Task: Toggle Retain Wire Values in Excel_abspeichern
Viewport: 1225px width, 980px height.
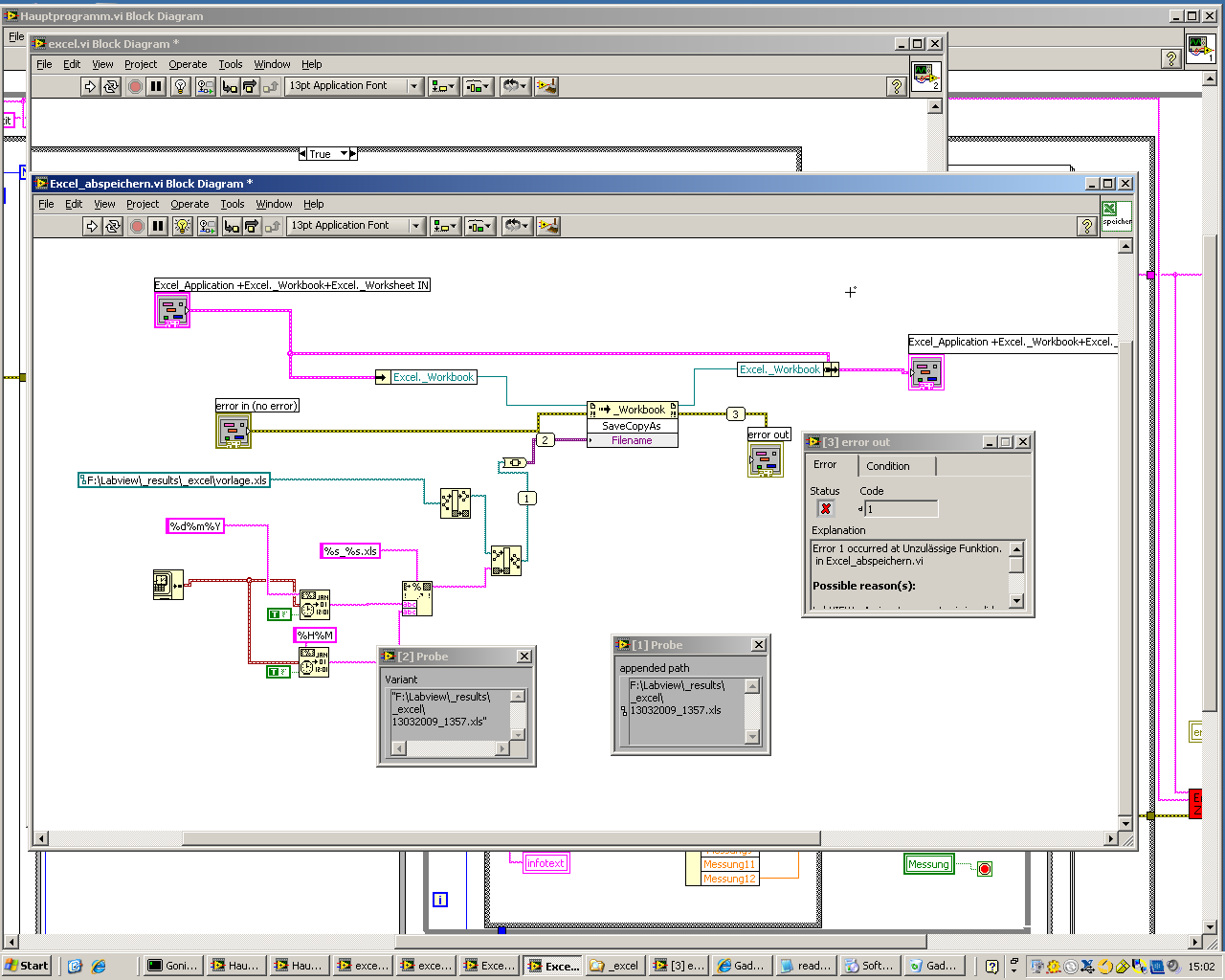Action: coord(207,226)
